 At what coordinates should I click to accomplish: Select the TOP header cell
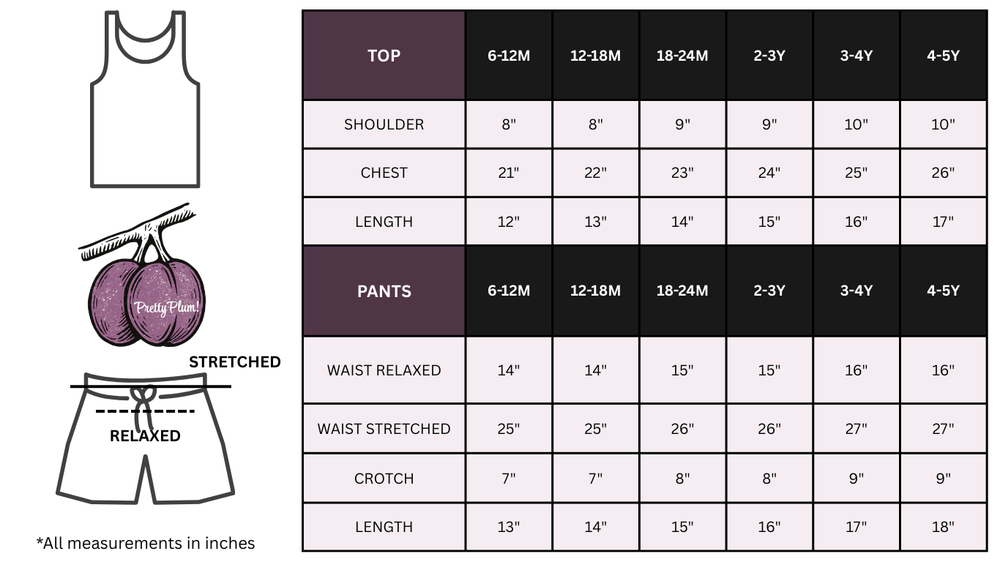[384, 56]
